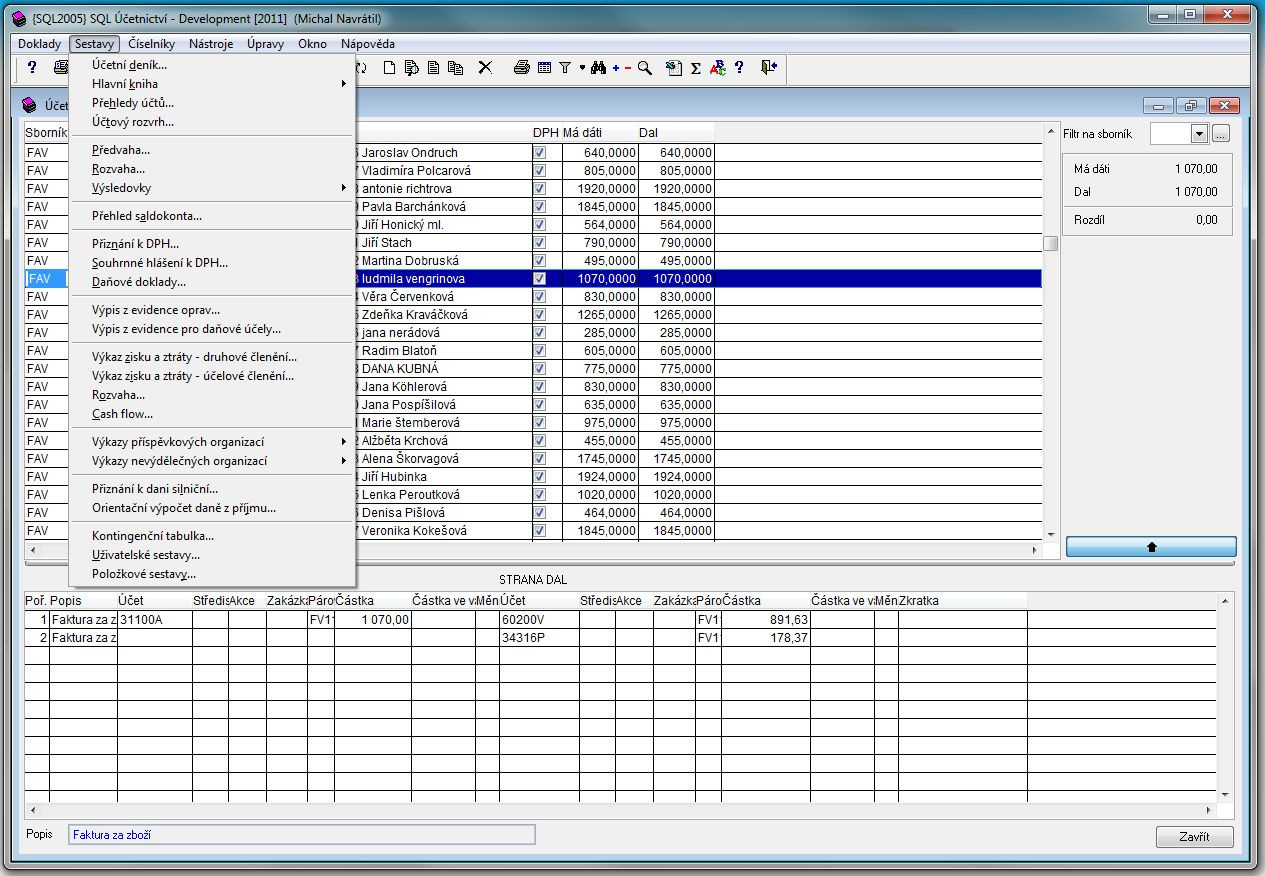The height and width of the screenshot is (876, 1265).
Task: Print using the printer toolbar icon
Action: pos(521,68)
